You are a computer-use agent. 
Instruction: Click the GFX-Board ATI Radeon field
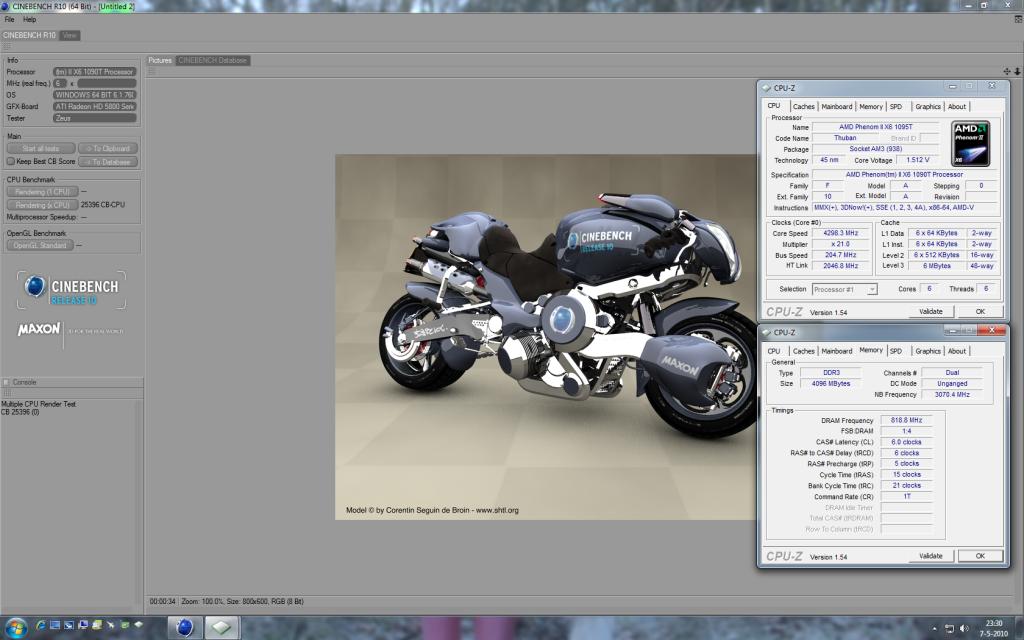pyautogui.click(x=95, y=106)
